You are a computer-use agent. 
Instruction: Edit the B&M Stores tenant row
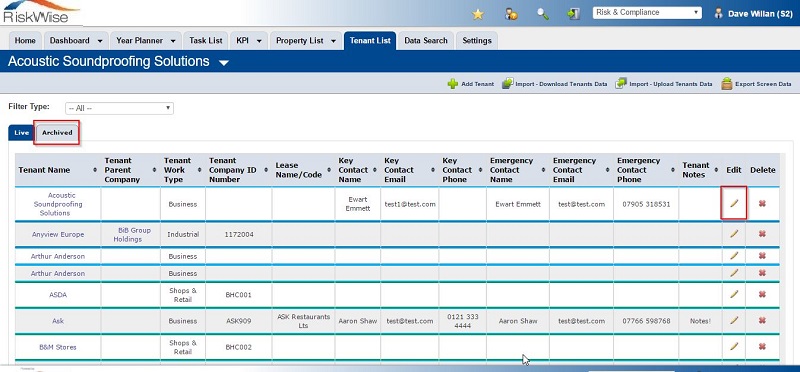(x=734, y=346)
